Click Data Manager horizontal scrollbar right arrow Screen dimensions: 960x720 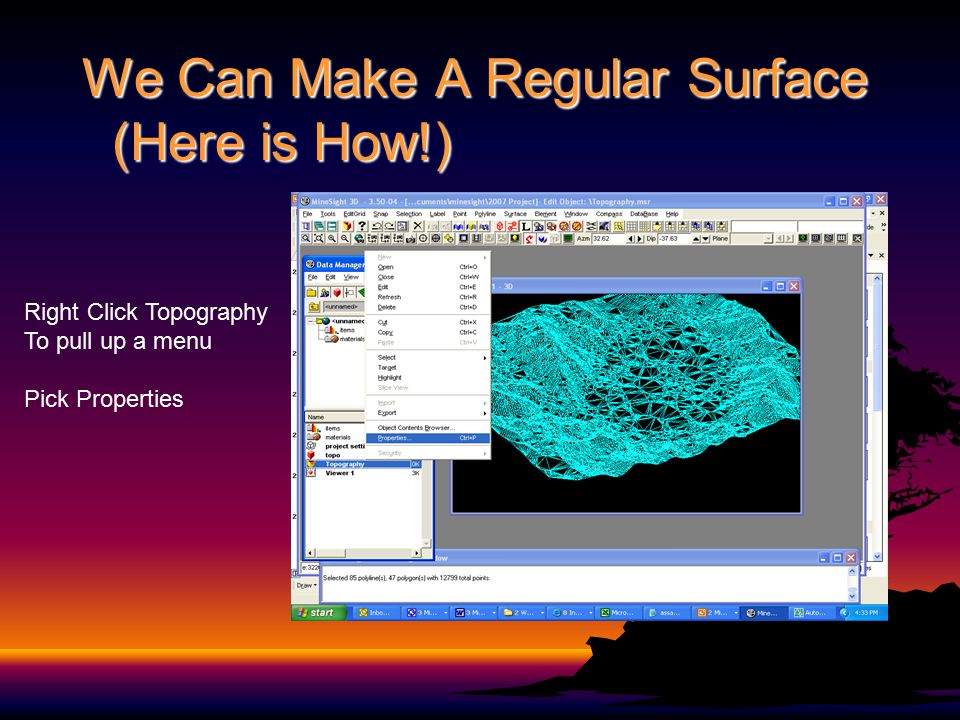(416, 553)
